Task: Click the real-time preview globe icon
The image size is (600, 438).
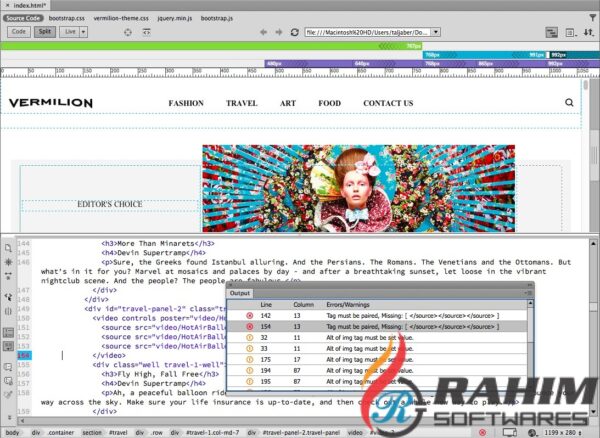Action: pos(532,433)
